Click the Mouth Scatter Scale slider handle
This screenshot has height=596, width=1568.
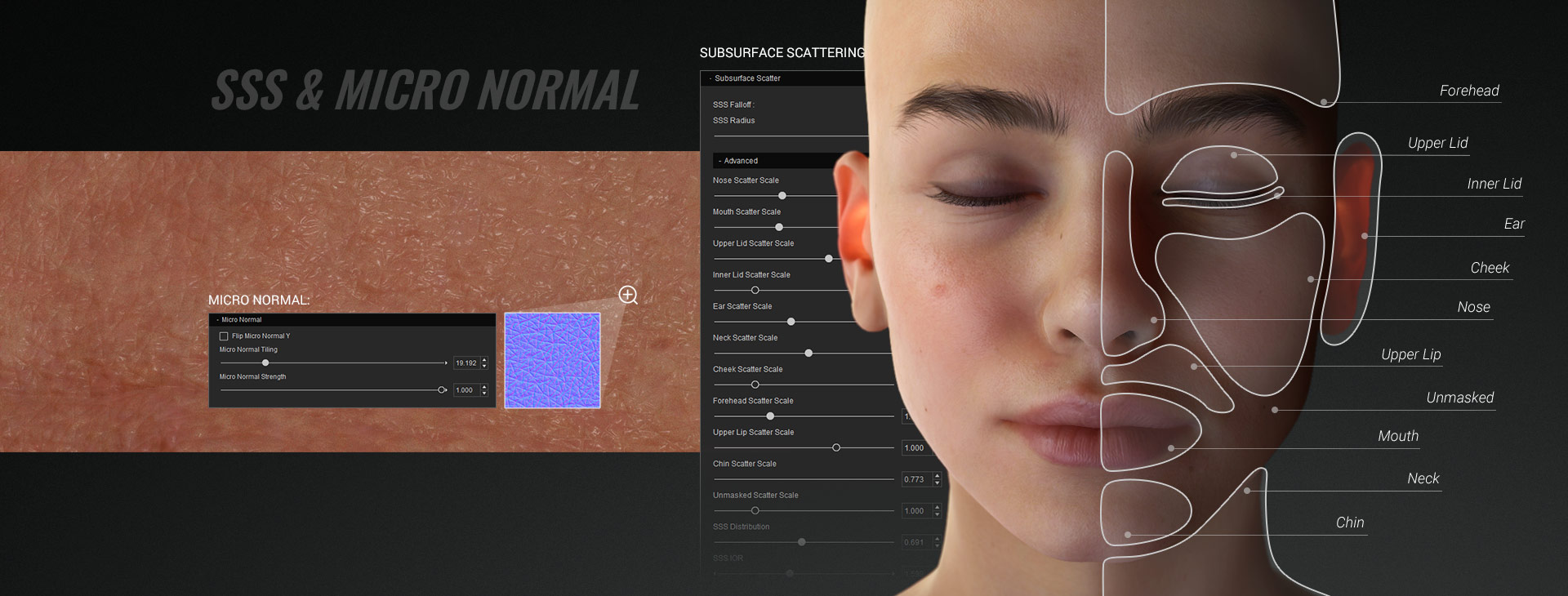[779, 227]
